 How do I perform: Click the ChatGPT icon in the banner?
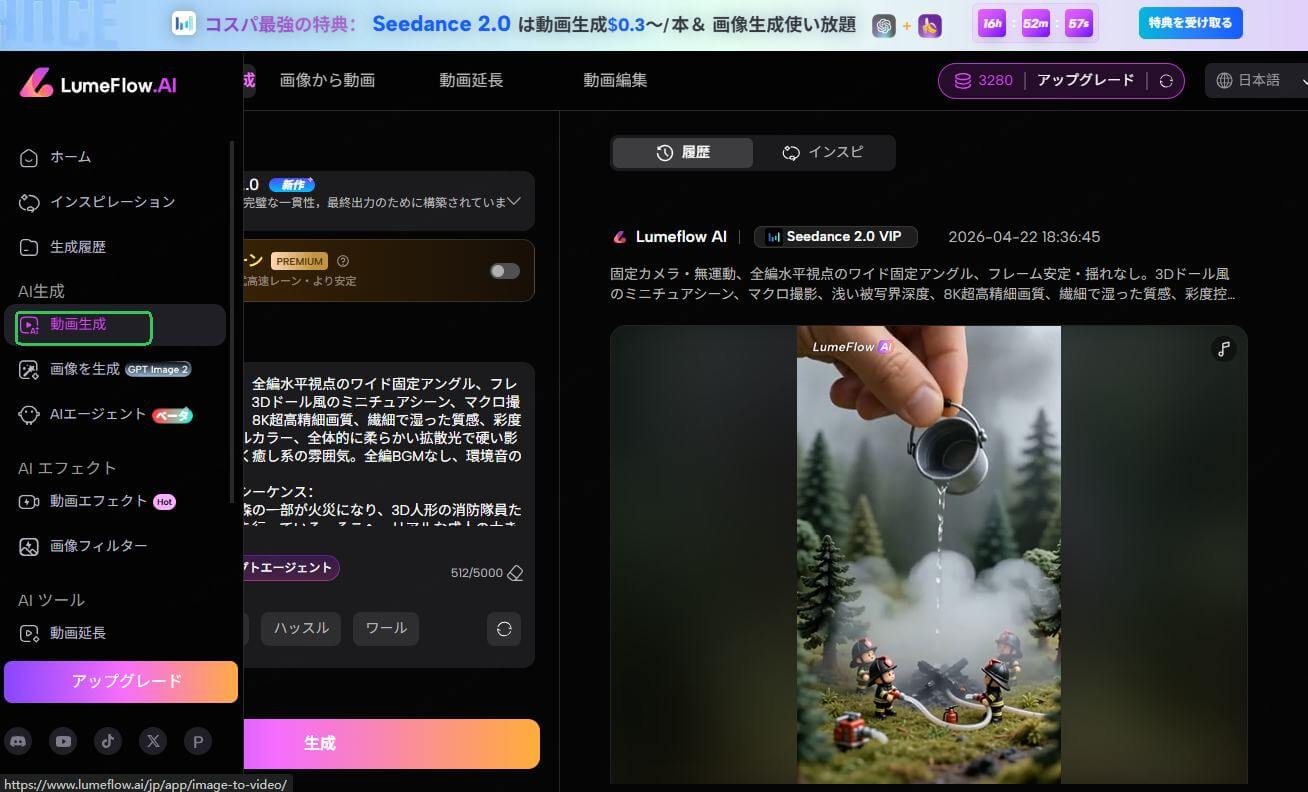pos(883,25)
